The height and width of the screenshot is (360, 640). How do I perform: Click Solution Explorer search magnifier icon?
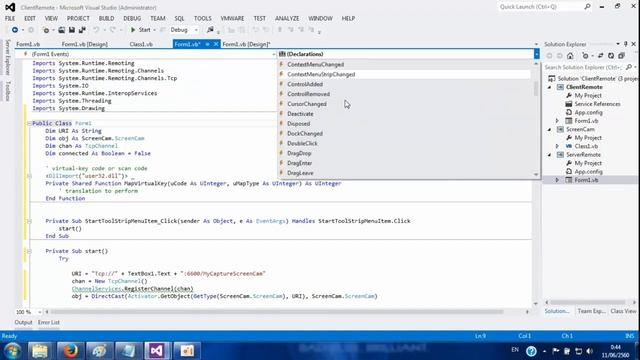629,67
